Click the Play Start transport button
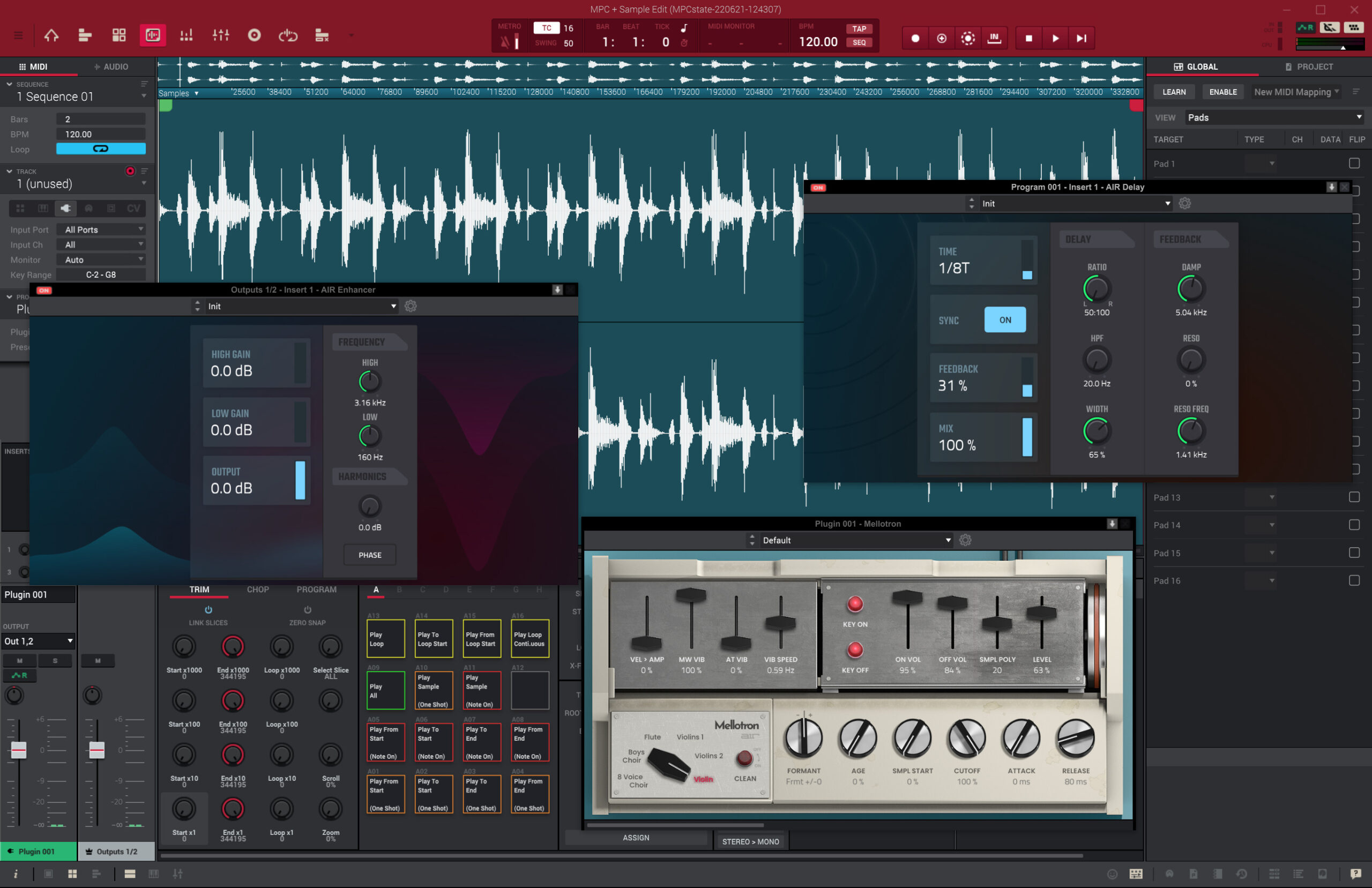Image resolution: width=1372 pixels, height=888 pixels. pos(1082,39)
